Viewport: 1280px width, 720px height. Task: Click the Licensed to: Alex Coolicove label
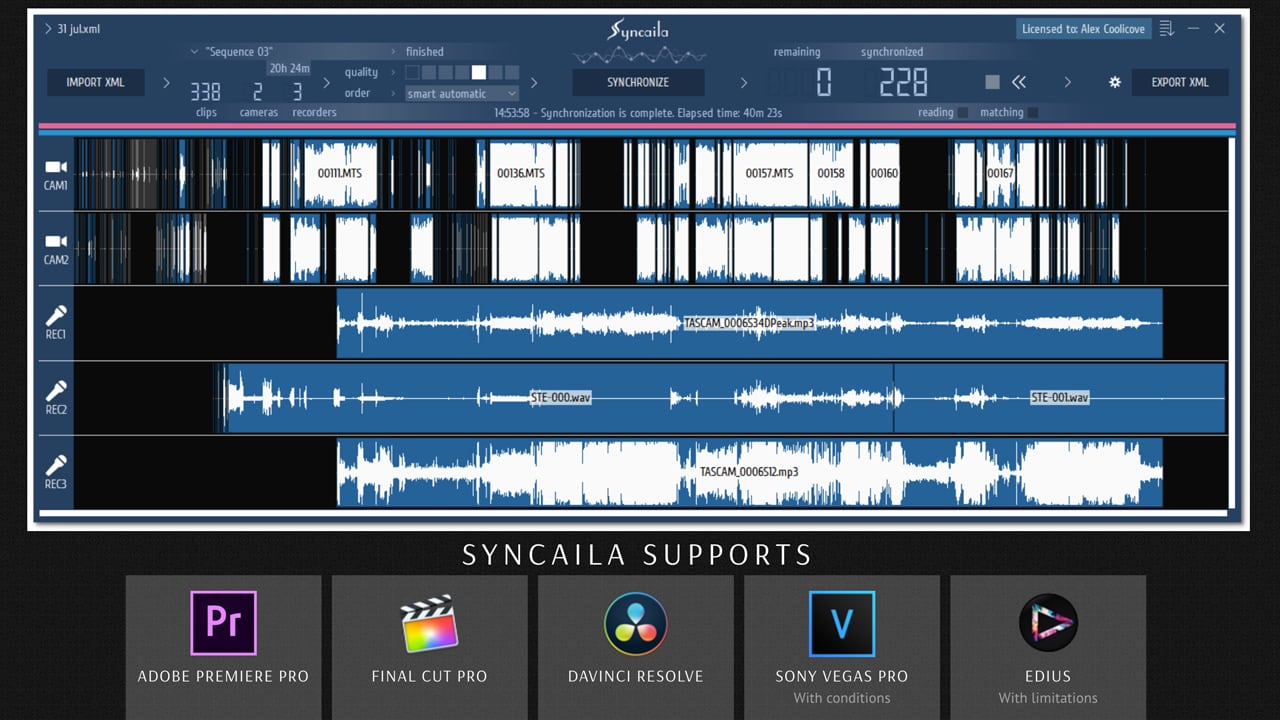[1083, 29]
